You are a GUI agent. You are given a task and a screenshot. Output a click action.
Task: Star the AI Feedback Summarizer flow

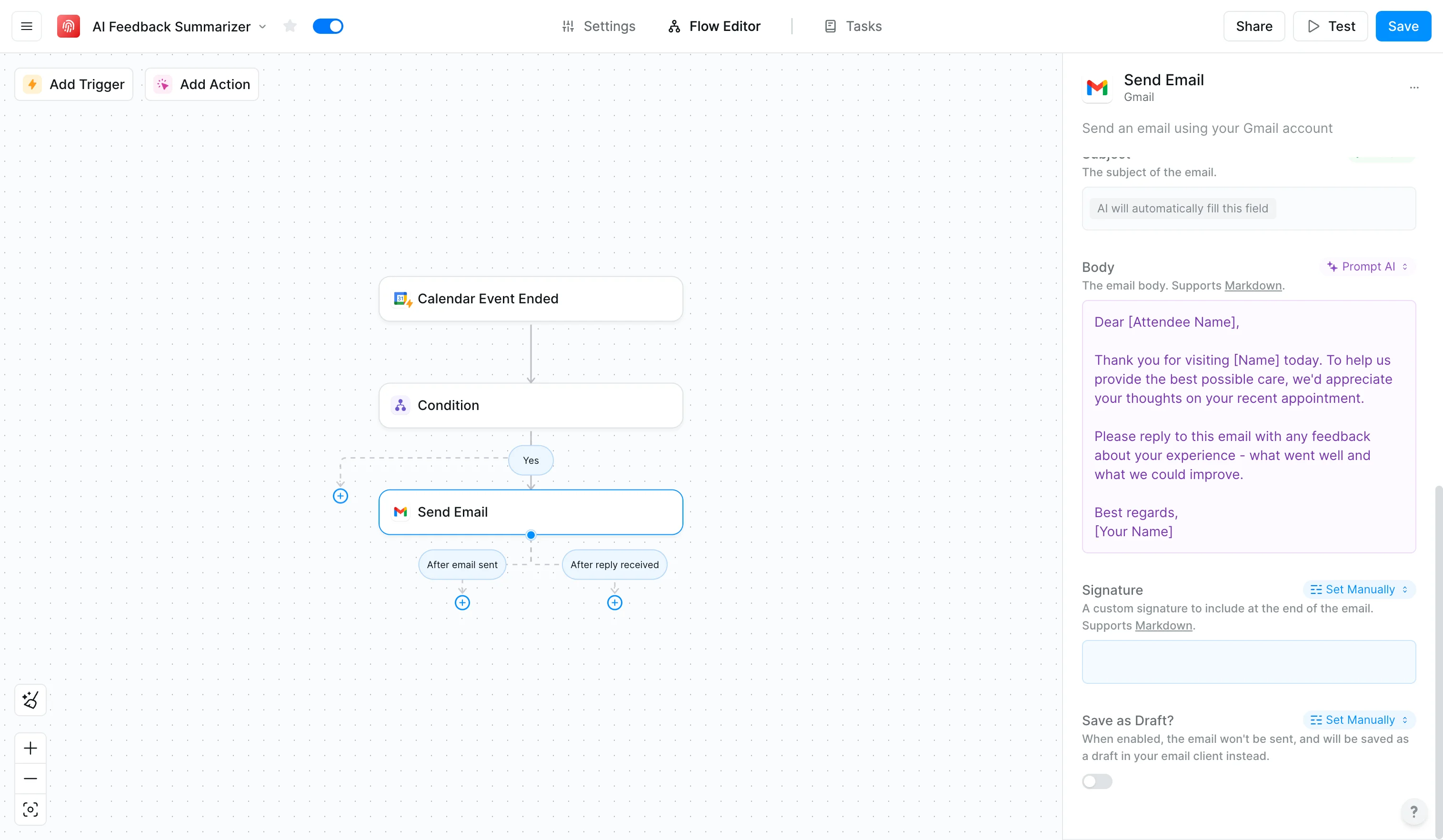[x=290, y=26]
